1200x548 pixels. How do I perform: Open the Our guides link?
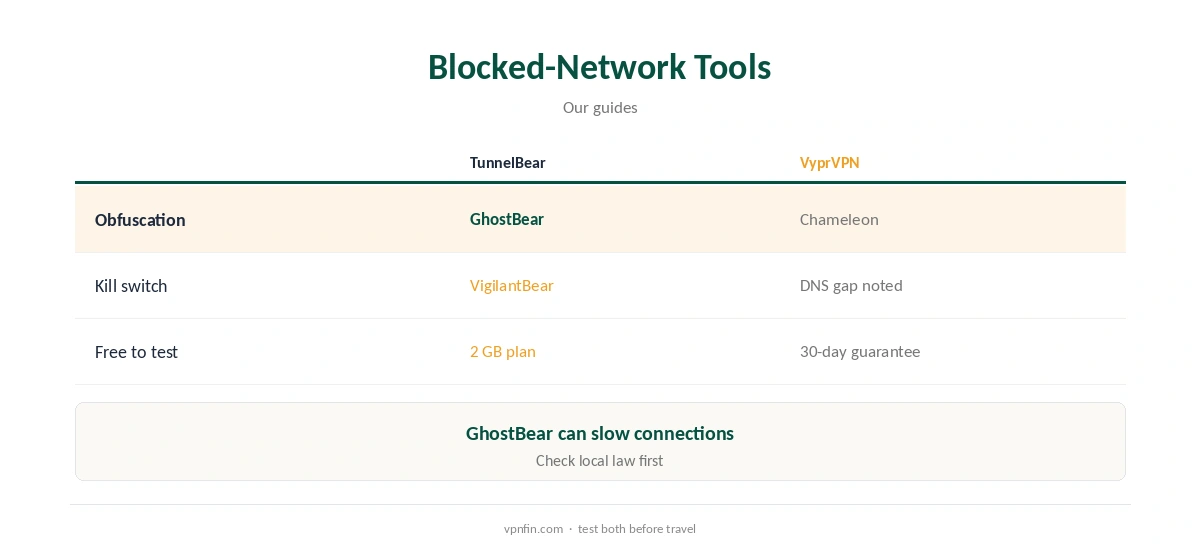coord(600,108)
